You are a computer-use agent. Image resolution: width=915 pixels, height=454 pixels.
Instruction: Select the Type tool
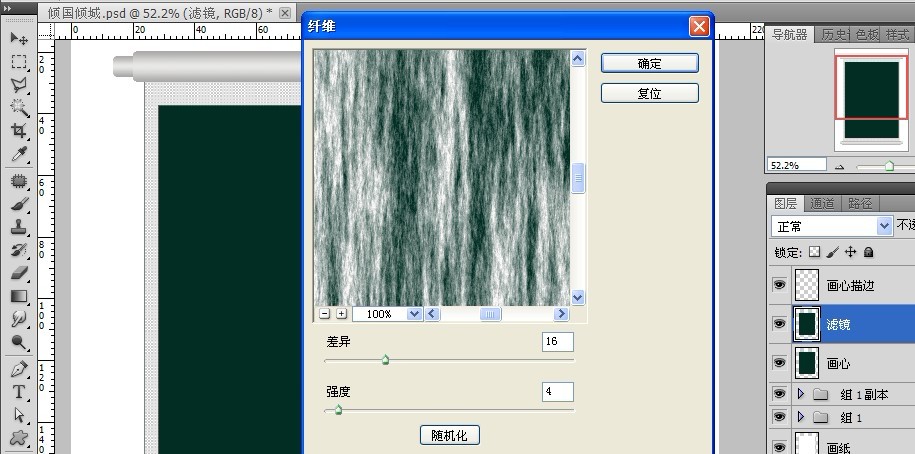coord(19,392)
